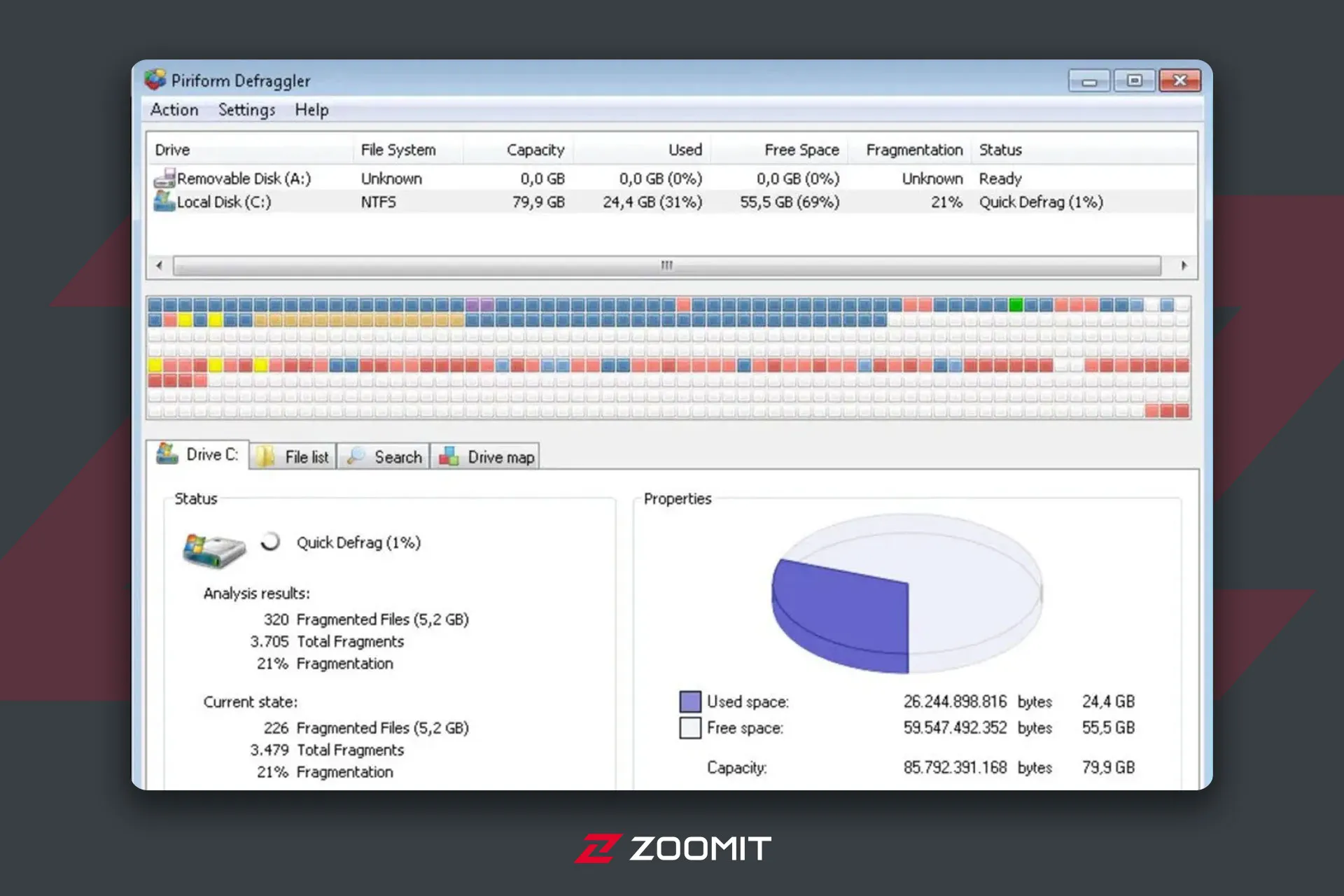The width and height of the screenshot is (1344, 896).
Task: Click the blocks icon on Drive map tab
Action: (449, 457)
